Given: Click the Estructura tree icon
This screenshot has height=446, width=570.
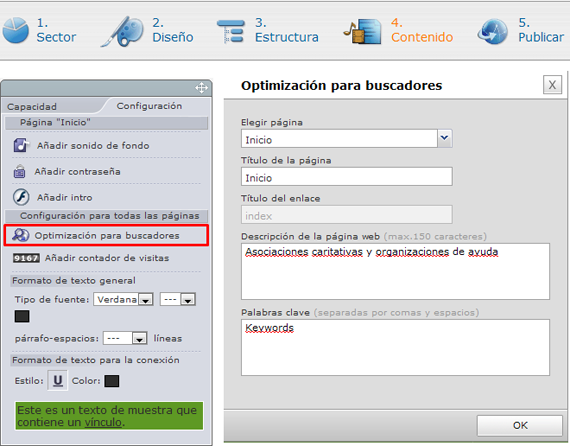Looking at the screenshot, I should pyautogui.click(x=231, y=31).
